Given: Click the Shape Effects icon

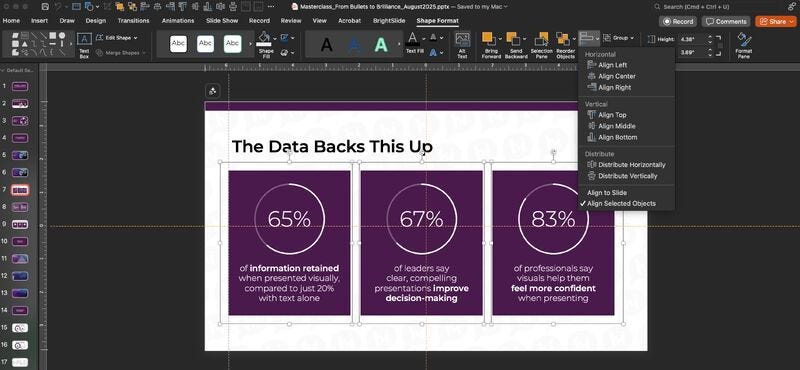Looking at the screenshot, I should [x=284, y=52].
